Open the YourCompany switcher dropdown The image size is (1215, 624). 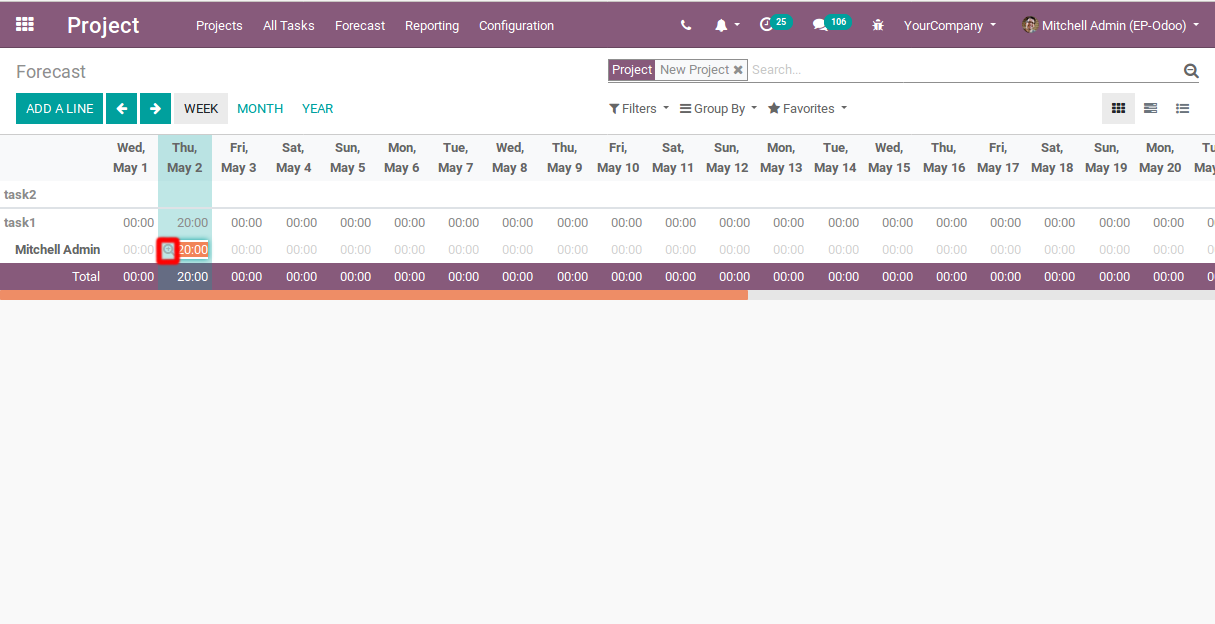coord(950,25)
